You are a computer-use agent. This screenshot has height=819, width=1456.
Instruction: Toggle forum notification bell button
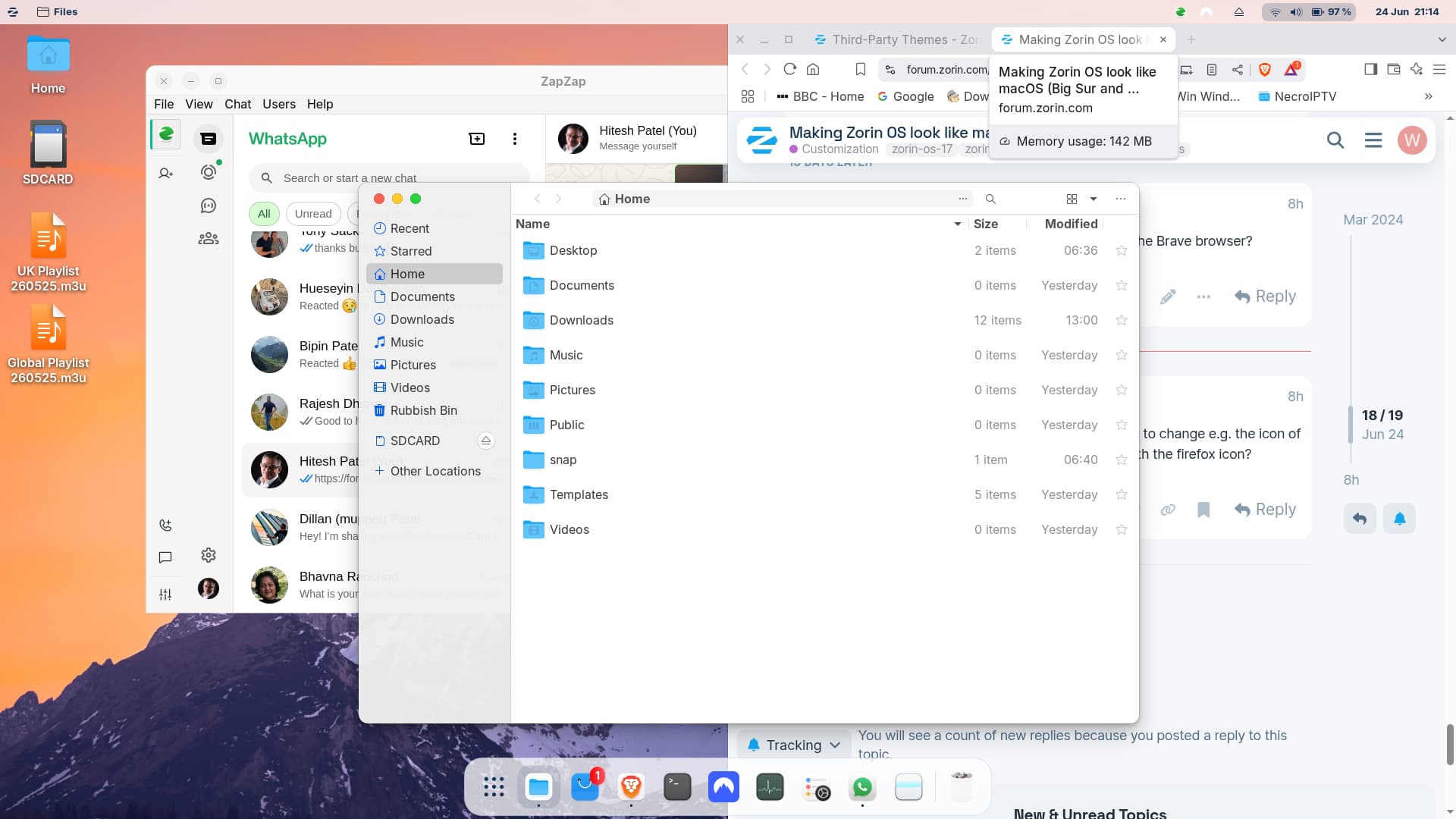point(1399,519)
